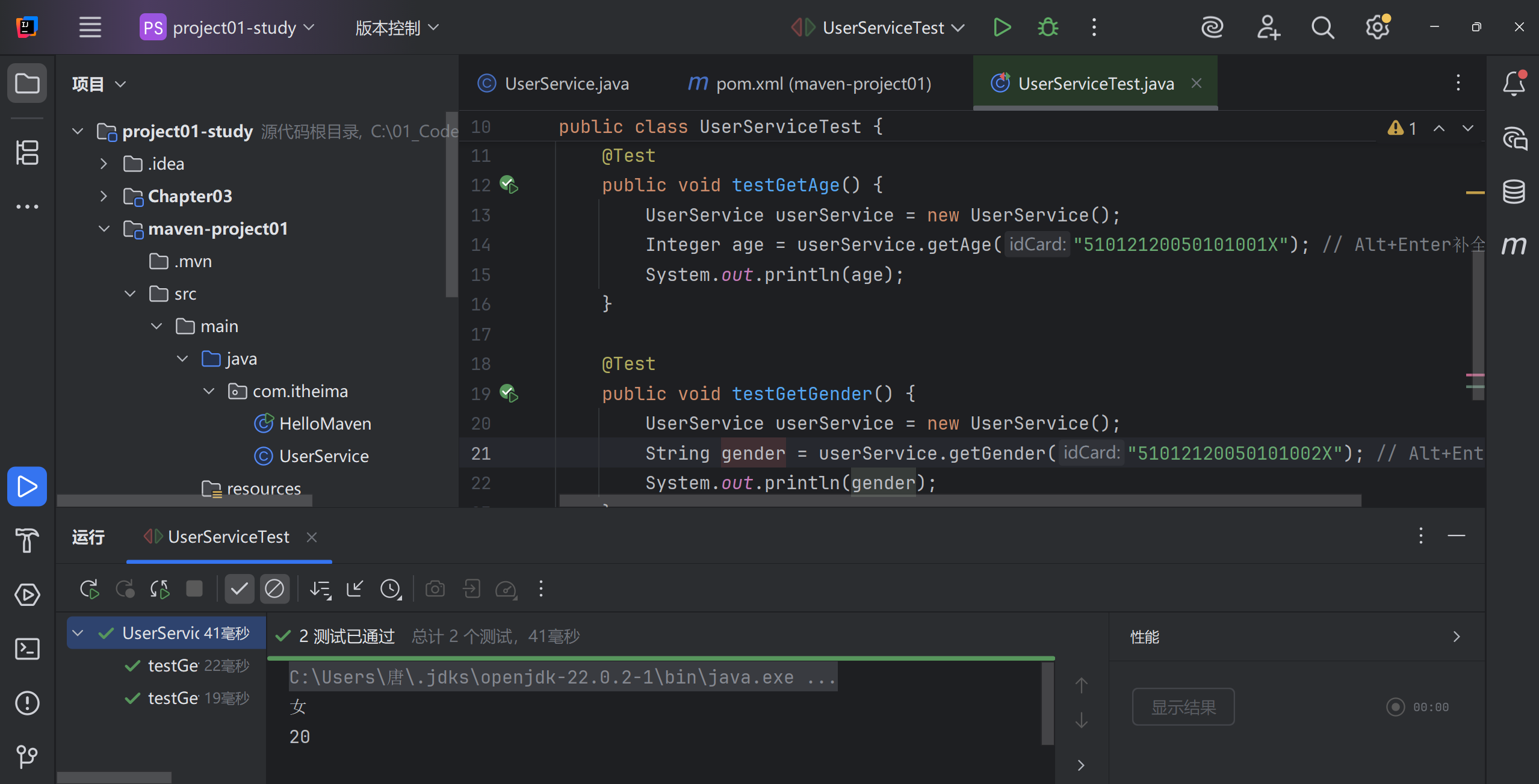Open test history clock icon
This screenshot has width=1539, height=784.
click(x=391, y=589)
